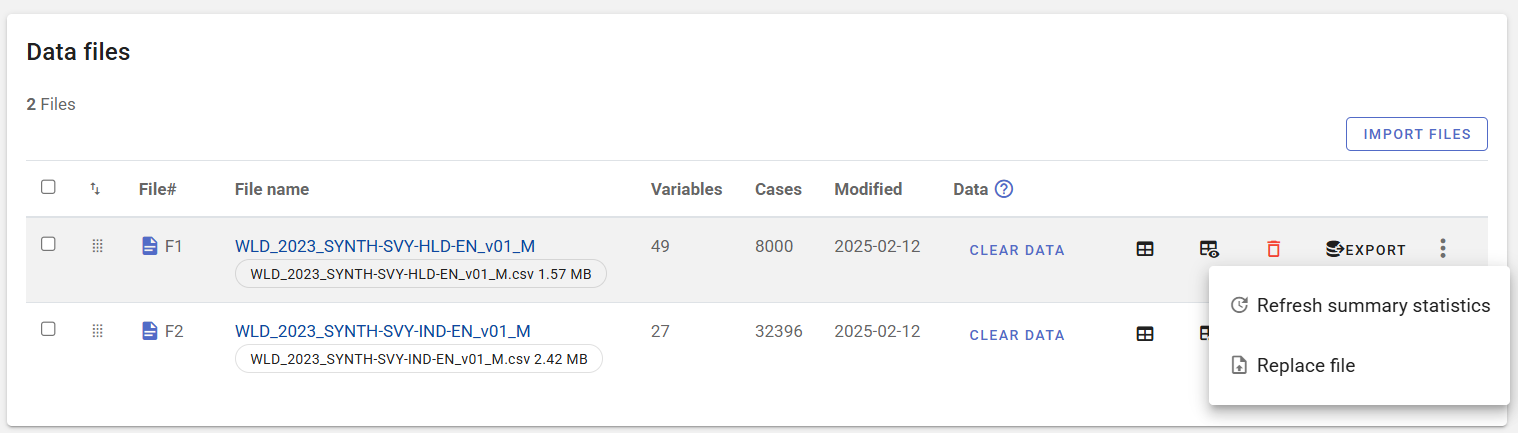Select the F2 file checkbox
The width and height of the screenshot is (1518, 433).
(x=48, y=329)
